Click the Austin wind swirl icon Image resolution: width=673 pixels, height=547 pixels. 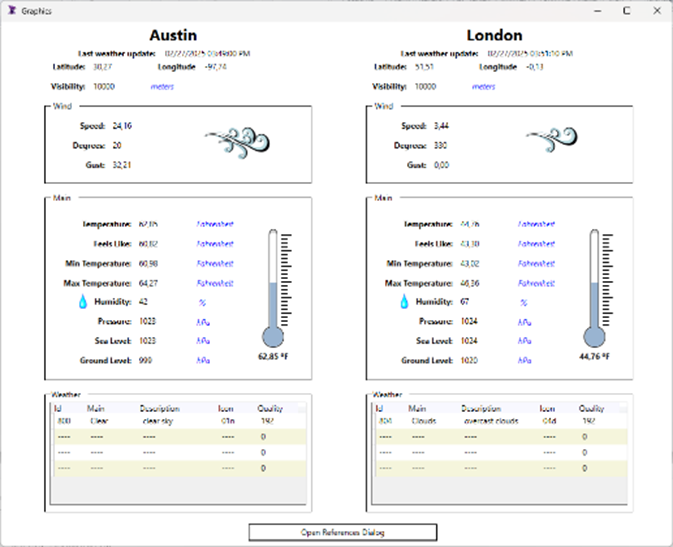239,143
